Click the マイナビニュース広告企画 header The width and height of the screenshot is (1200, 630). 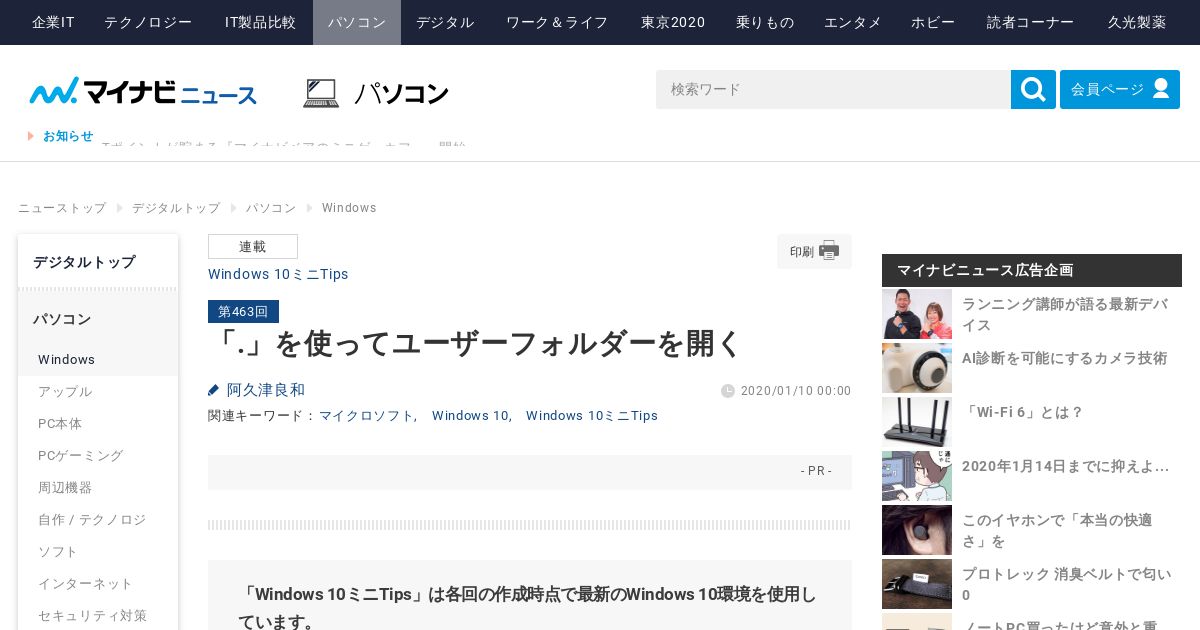1032,270
